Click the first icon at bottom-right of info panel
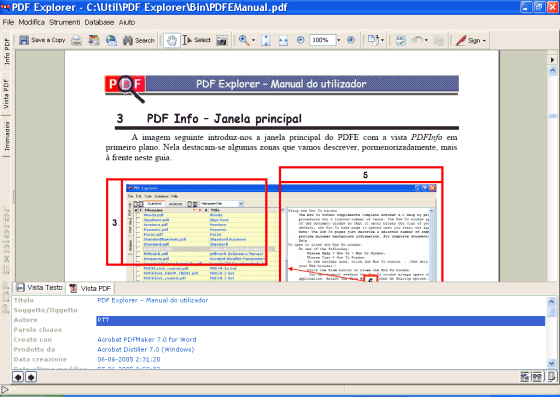Viewport: 560px width, 397px height. 525,377
